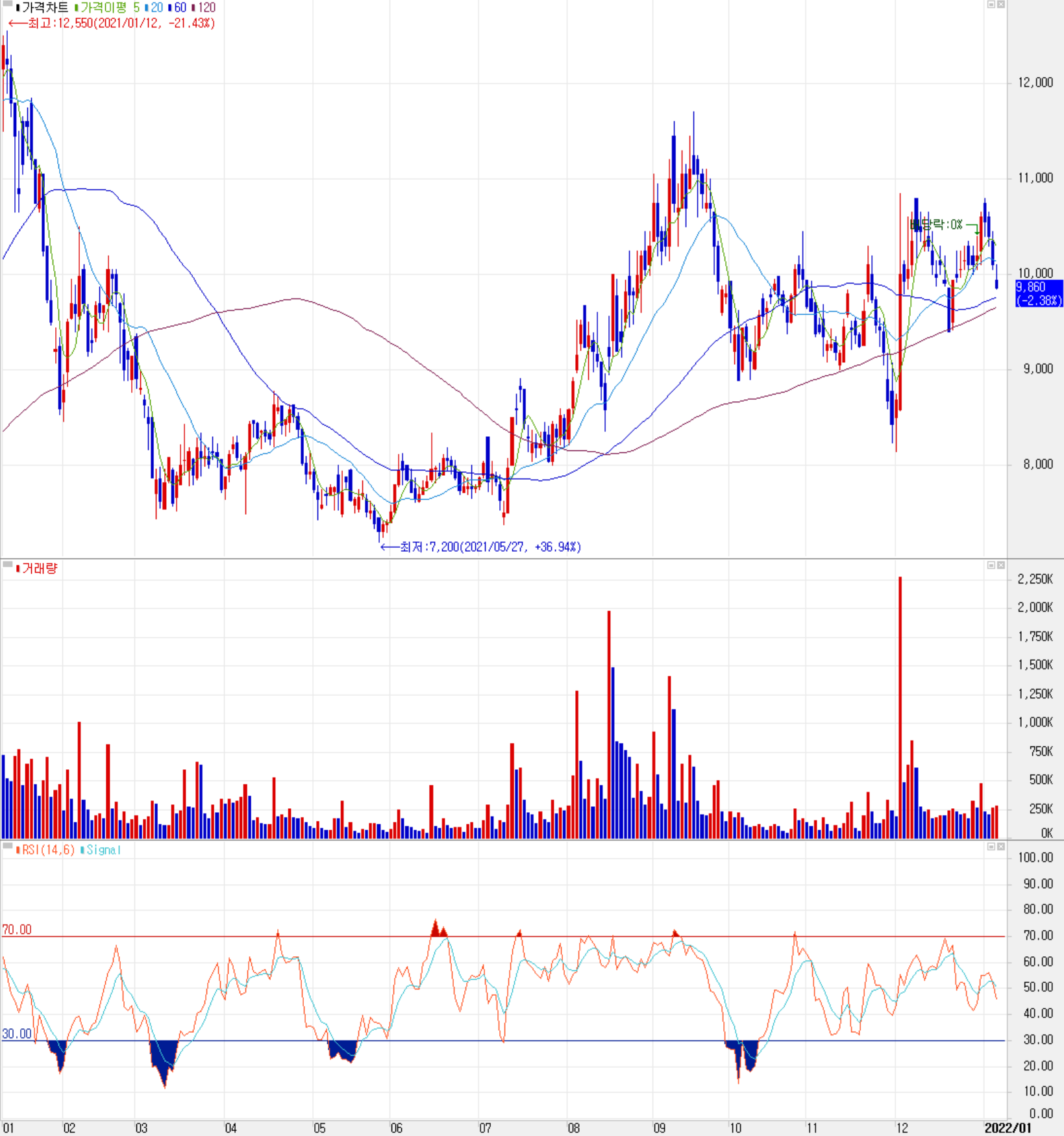This screenshot has height=1136, width=1064.
Task: Select the 거래량 volume legend label
Action: (x=40, y=569)
